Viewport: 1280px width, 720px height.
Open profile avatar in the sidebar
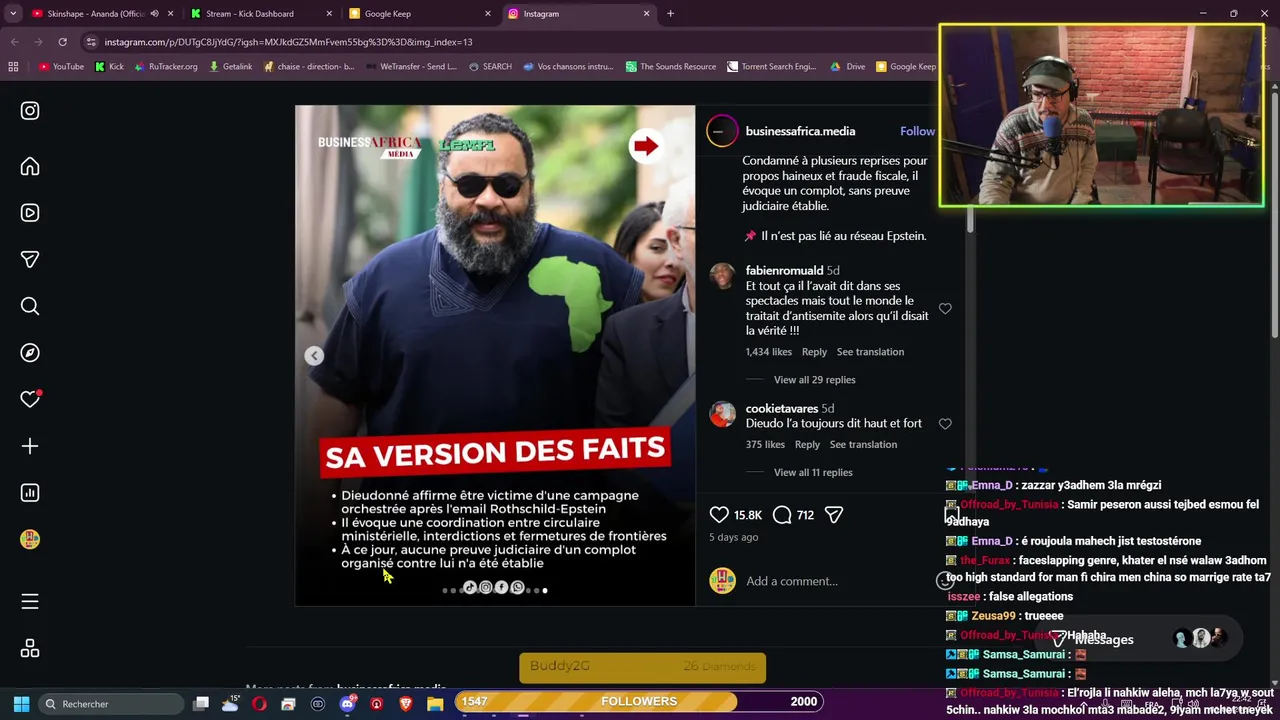point(30,539)
